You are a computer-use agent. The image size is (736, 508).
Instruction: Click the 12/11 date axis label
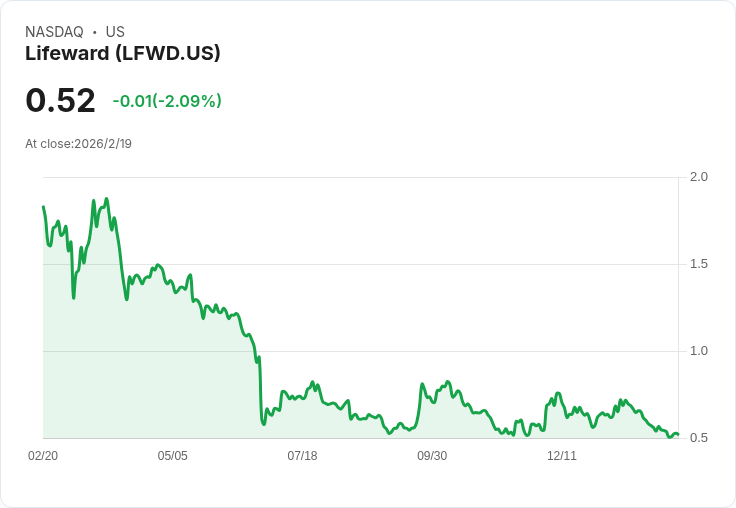(x=562, y=456)
